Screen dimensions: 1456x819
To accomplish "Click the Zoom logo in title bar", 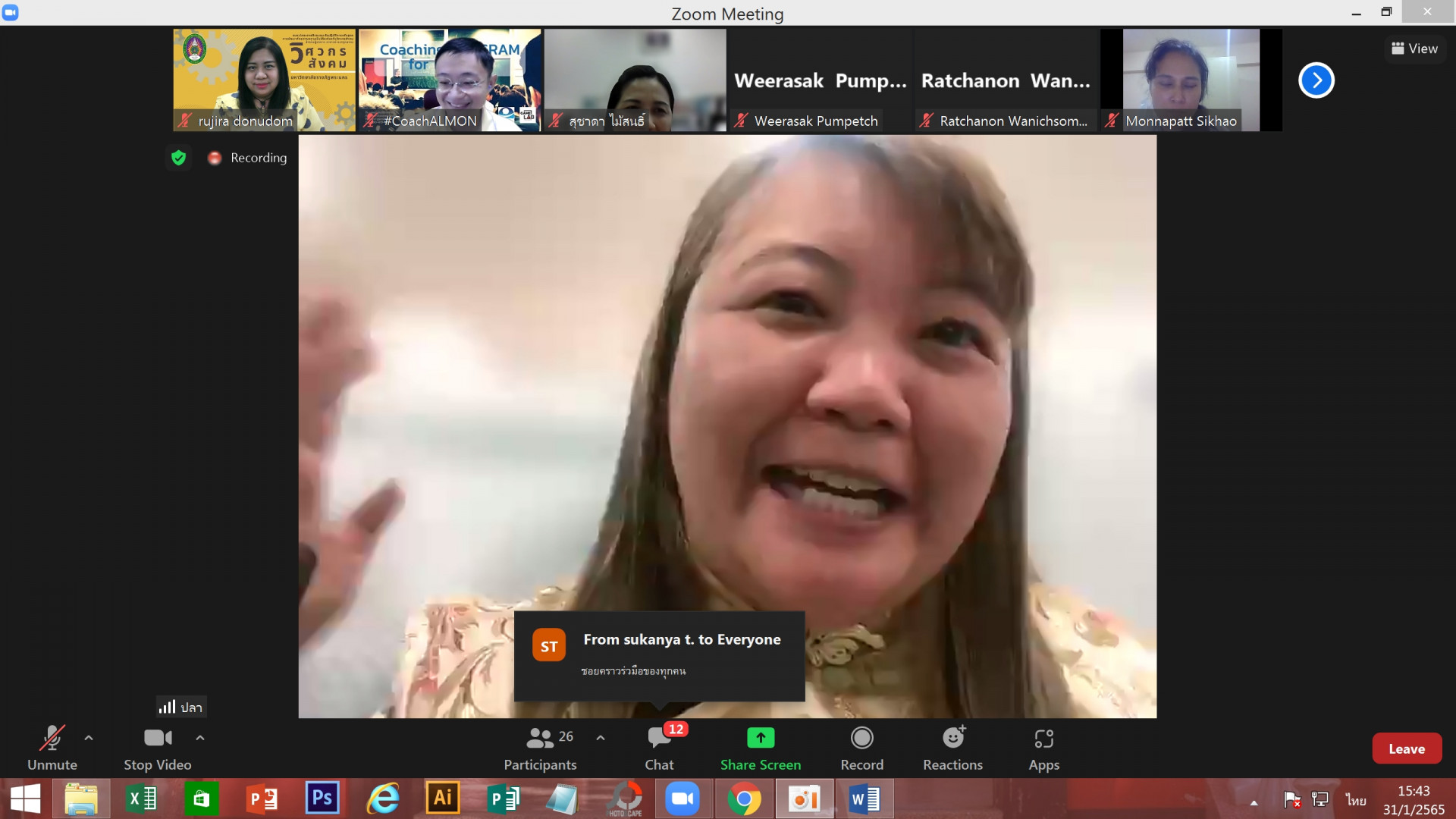I will [11, 12].
